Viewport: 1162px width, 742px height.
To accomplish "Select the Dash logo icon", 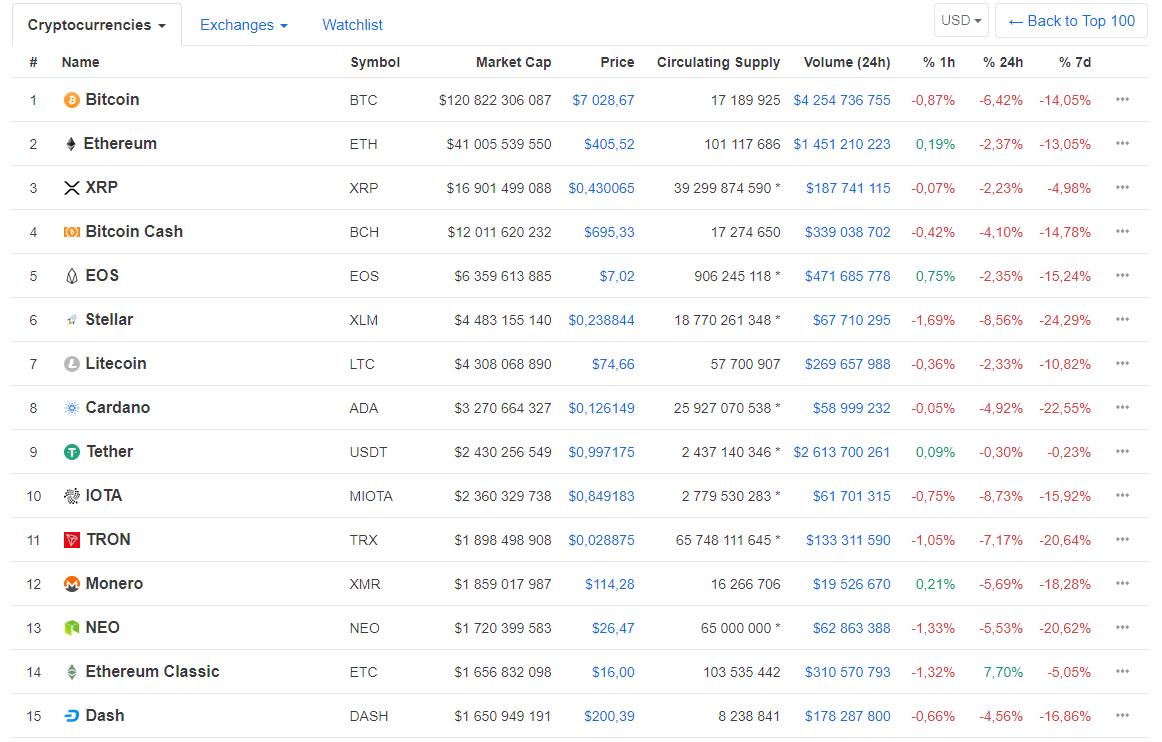I will point(70,715).
